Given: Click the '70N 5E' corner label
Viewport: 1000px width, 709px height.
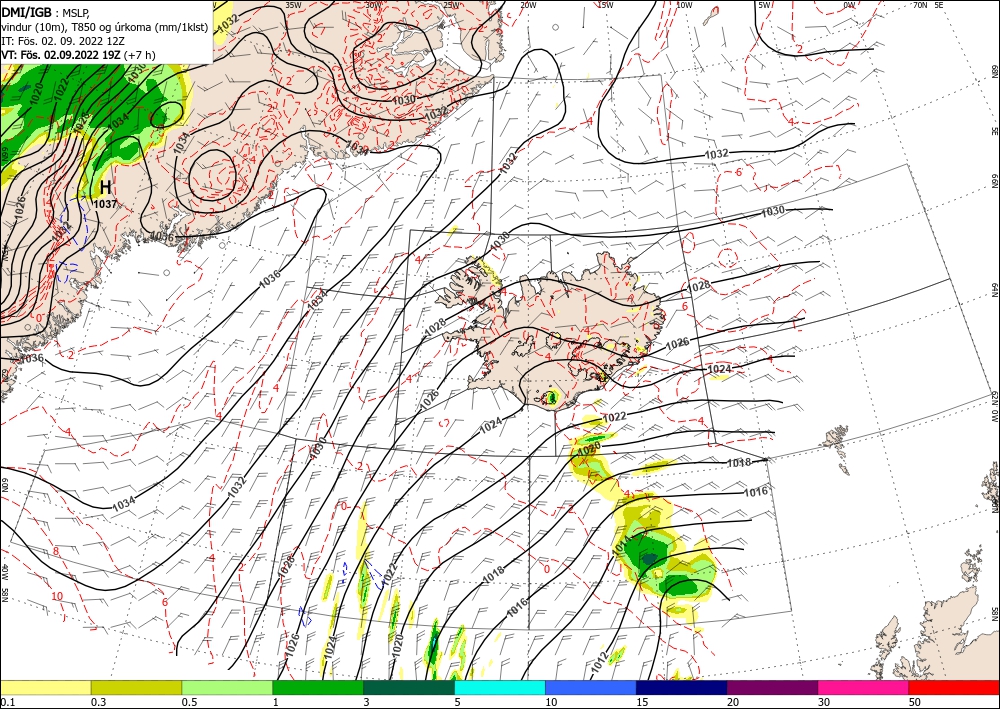Looking at the screenshot, I should click(x=928, y=4).
